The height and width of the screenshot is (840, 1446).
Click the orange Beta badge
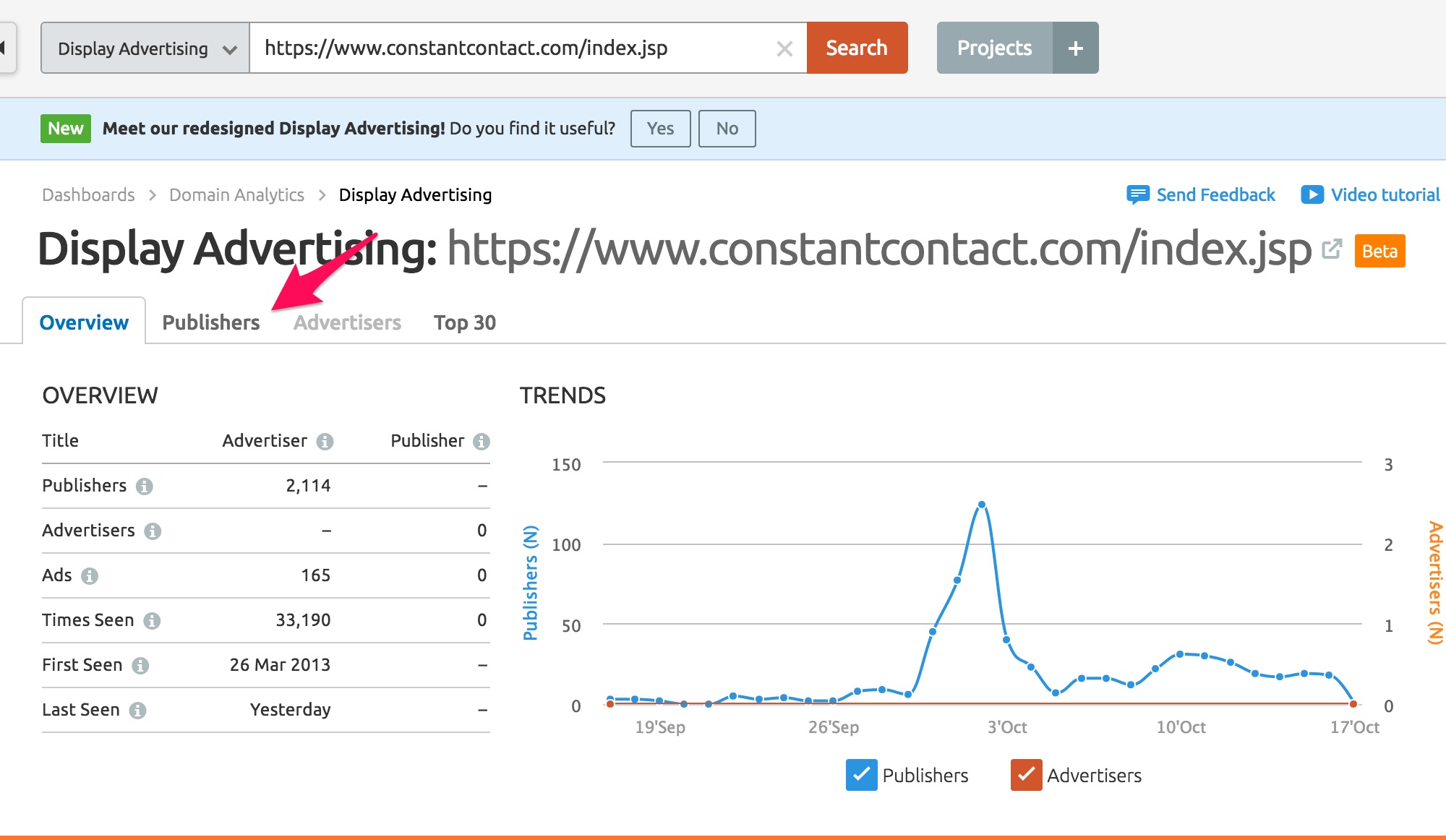pos(1379,251)
